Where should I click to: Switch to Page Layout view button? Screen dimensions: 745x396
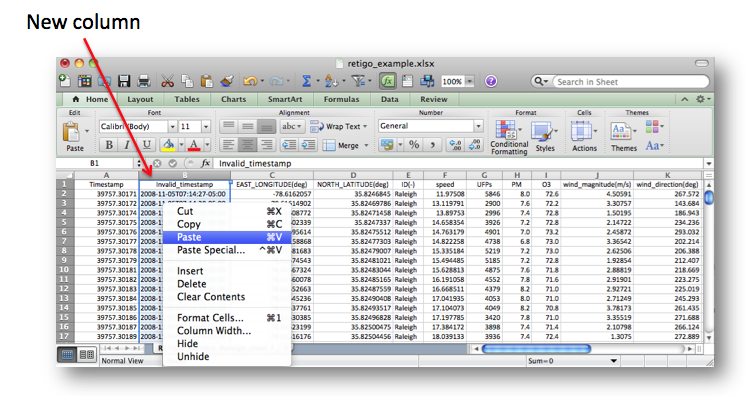[86, 355]
